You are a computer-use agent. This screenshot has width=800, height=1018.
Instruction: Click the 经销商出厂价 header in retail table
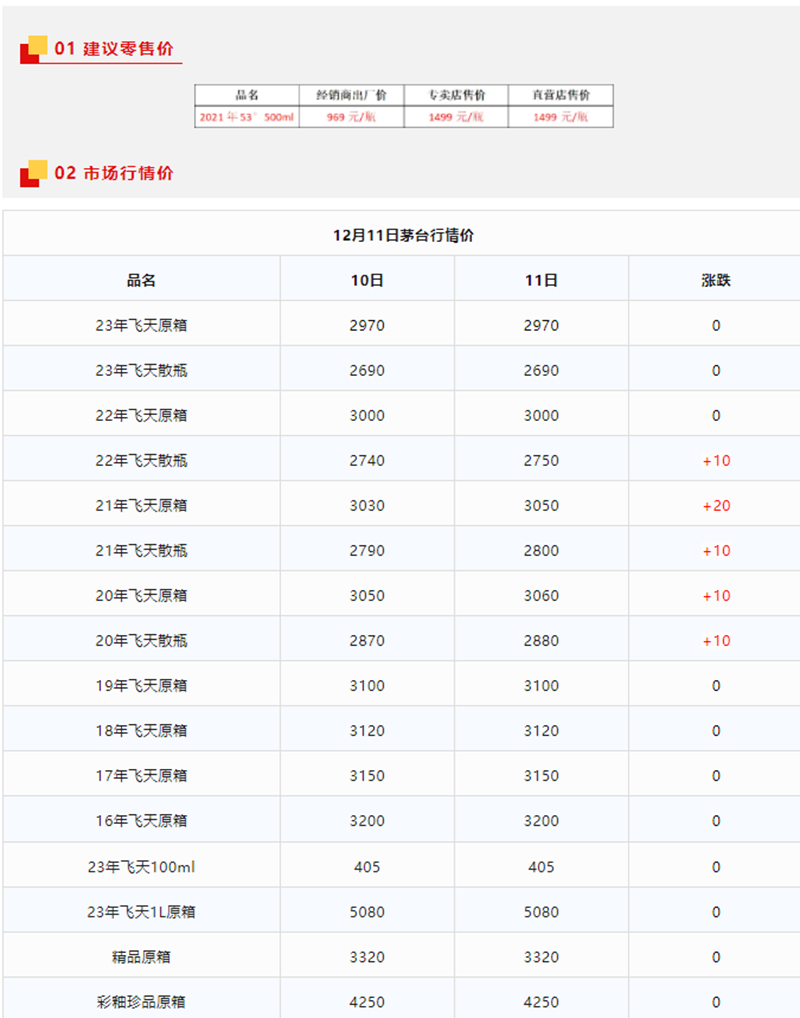pyautogui.click(x=351, y=95)
